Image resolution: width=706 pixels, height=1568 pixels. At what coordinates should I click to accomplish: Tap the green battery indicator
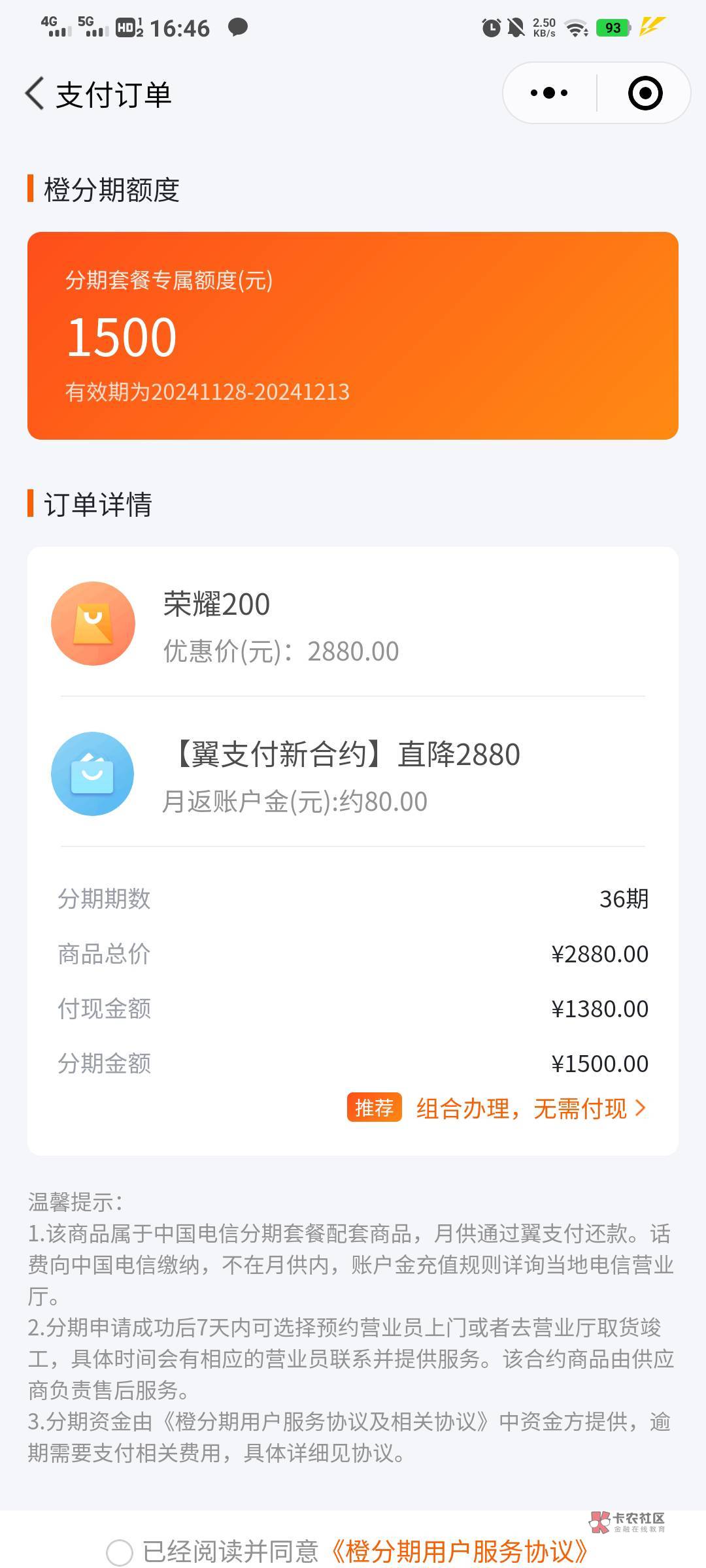pyautogui.click(x=613, y=27)
